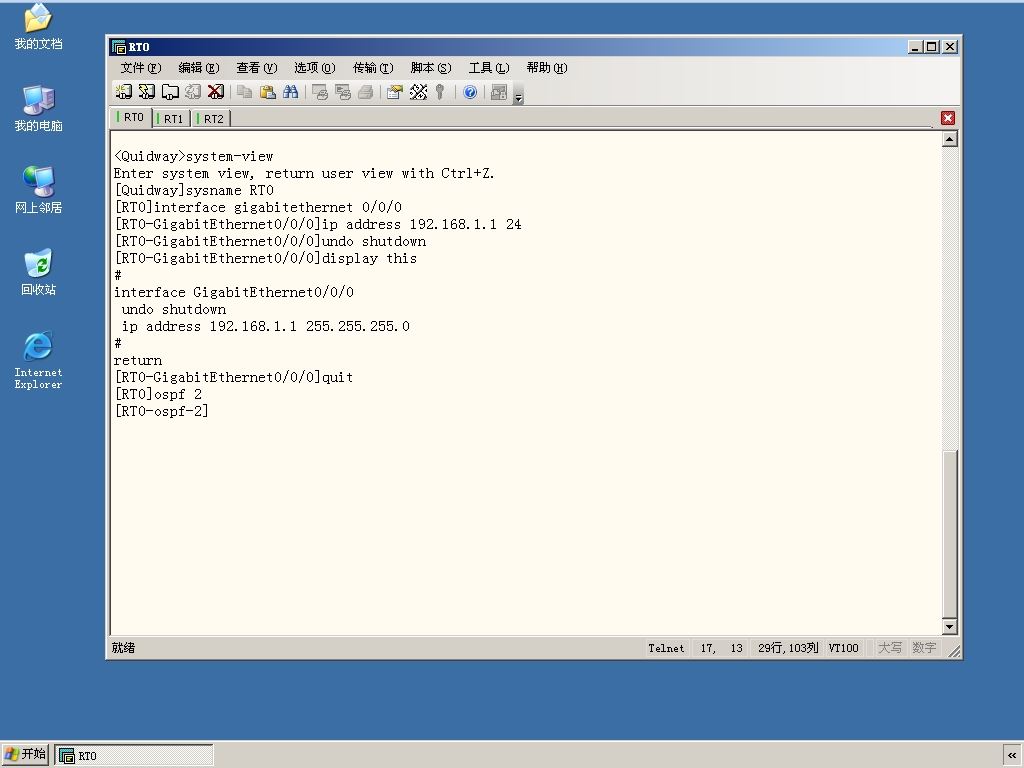Minimize the RT0 window
The width and height of the screenshot is (1024, 768).
(x=914, y=47)
